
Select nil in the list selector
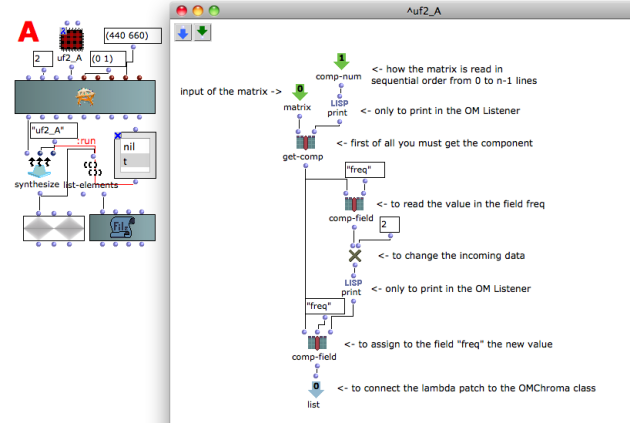135,147
